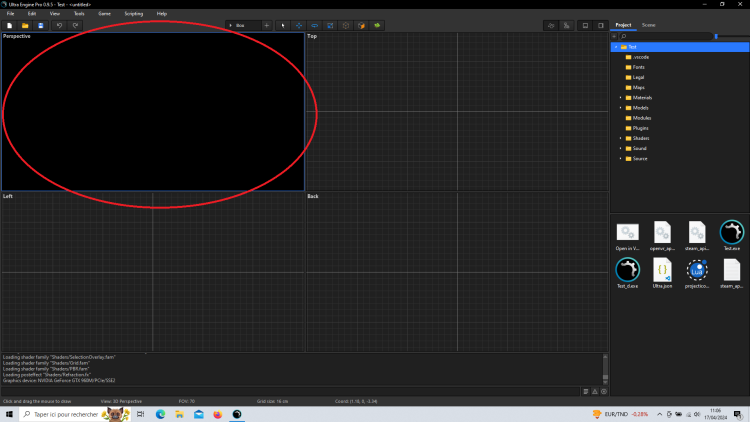Click the project search input field
Image resolution: width=750 pixels, height=422 pixels.
point(665,36)
